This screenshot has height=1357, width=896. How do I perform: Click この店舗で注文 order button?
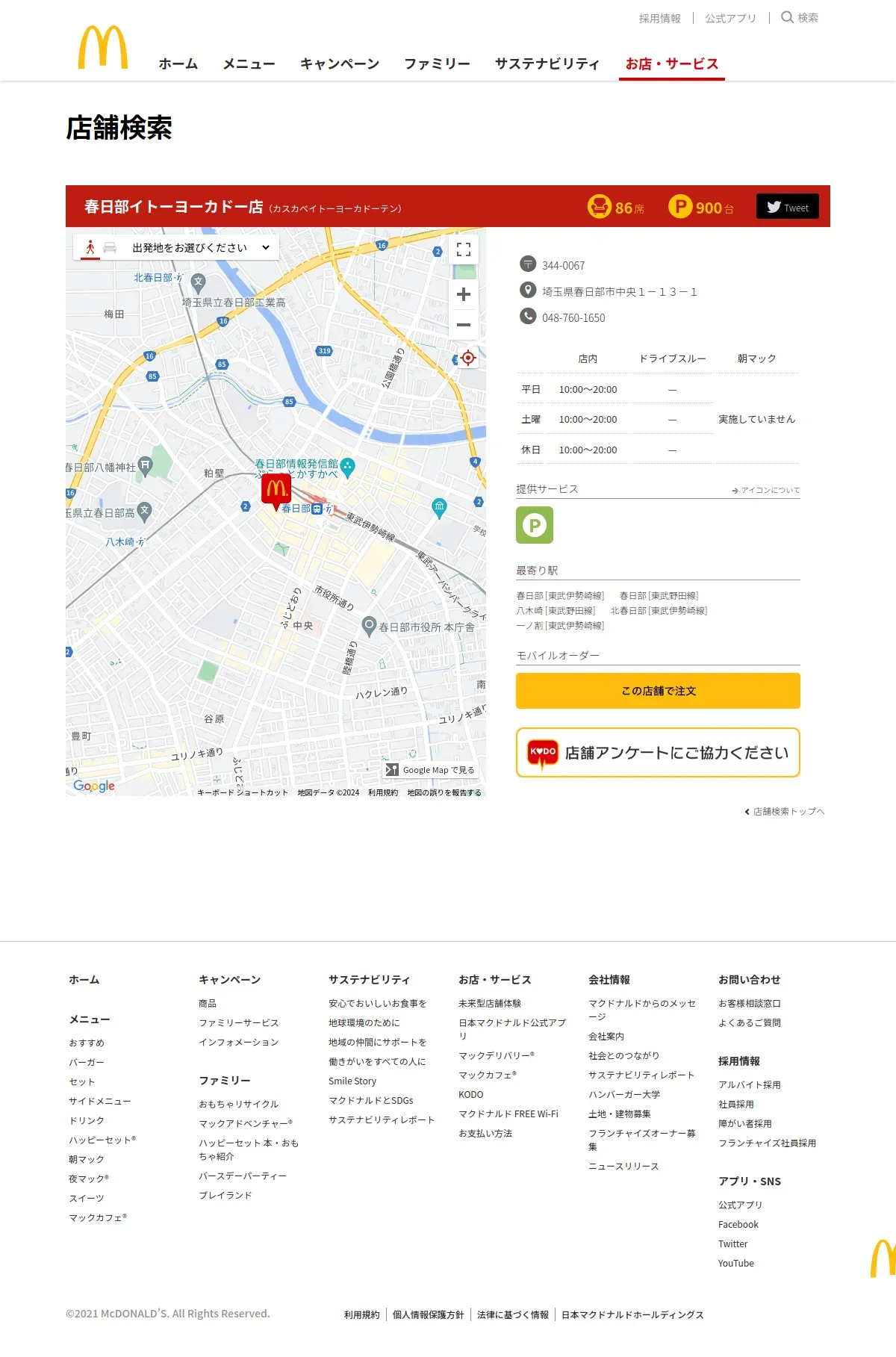[658, 691]
